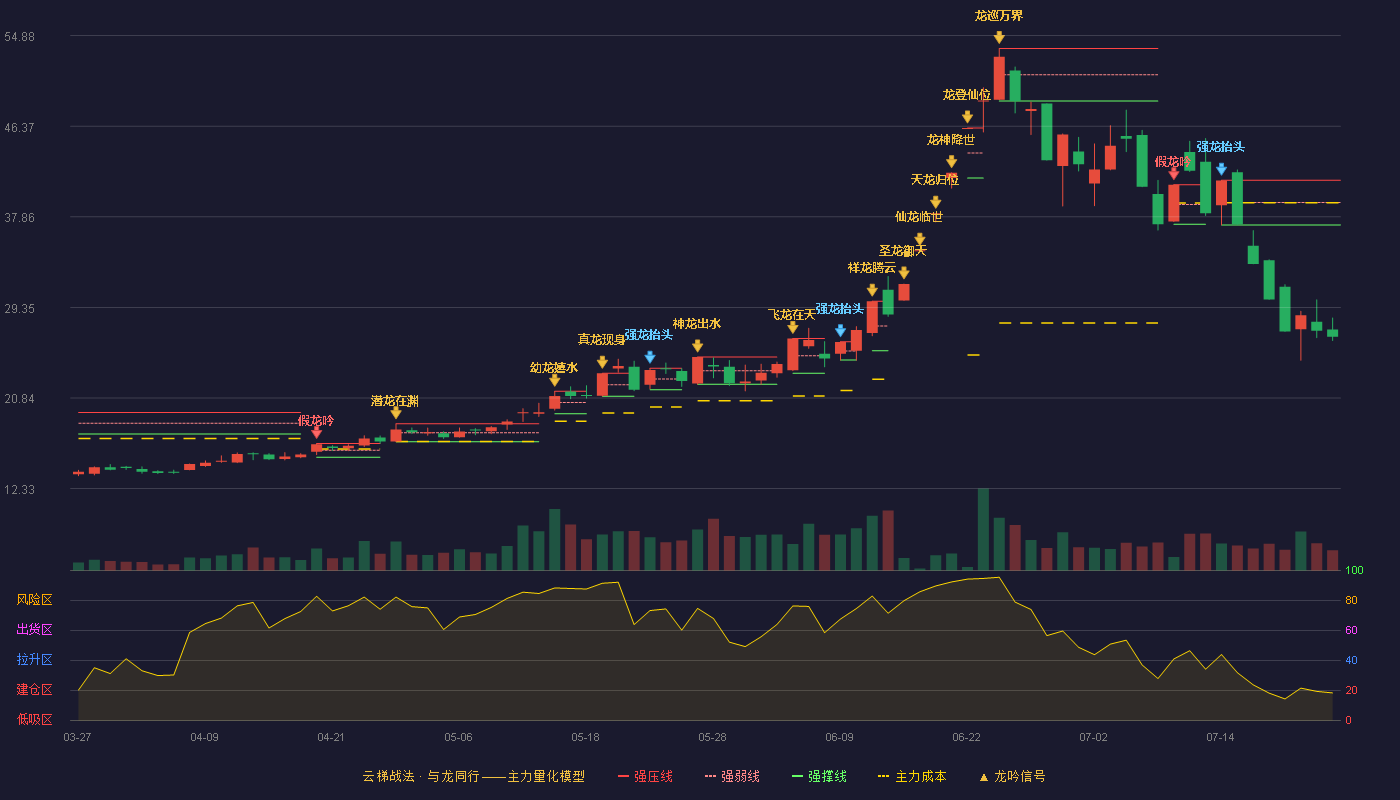Image resolution: width=1400 pixels, height=800 pixels.
Task: Click the 祥龙腾云 signal label
Action: (872, 268)
